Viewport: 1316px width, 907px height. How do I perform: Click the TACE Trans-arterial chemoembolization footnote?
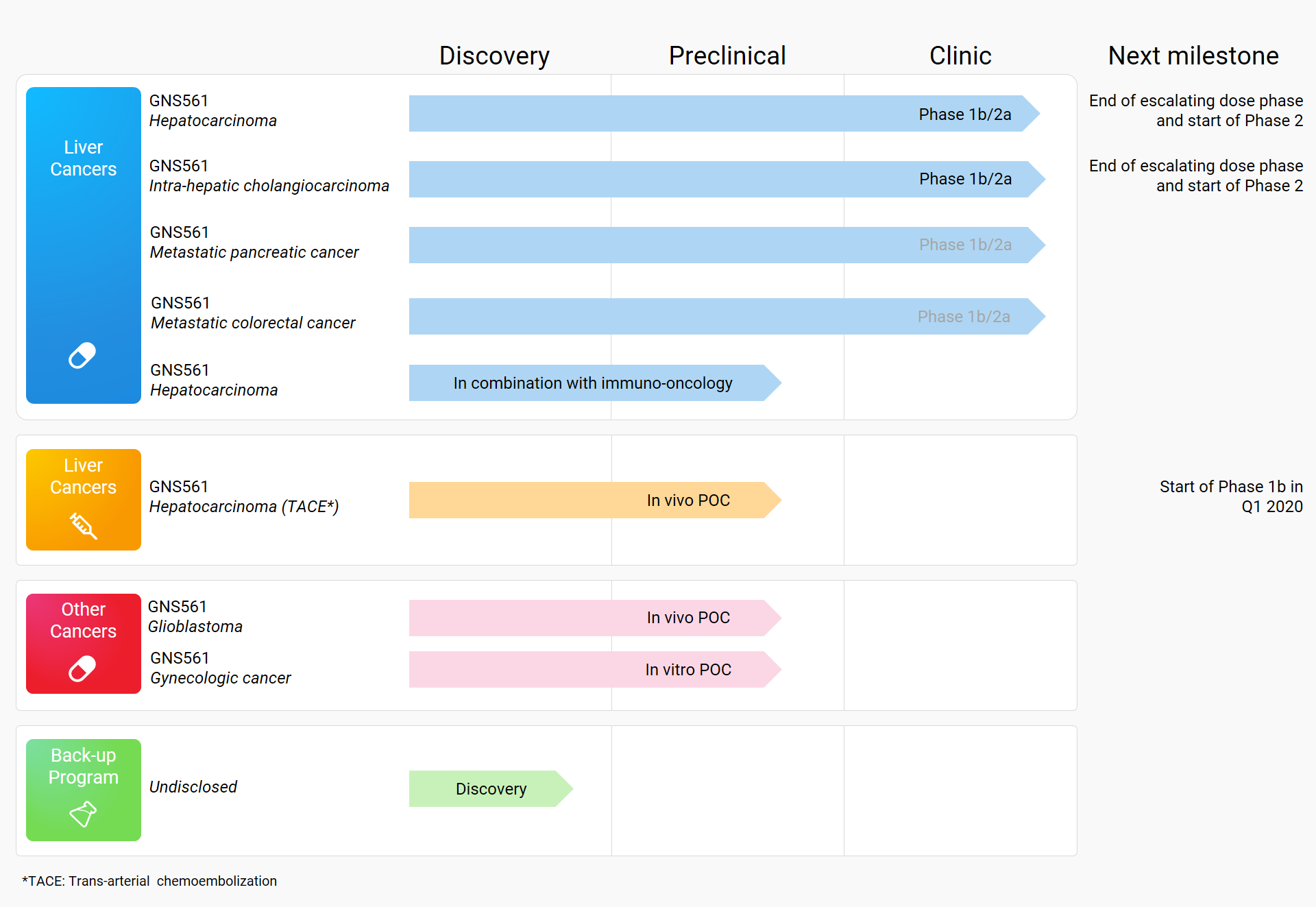tap(149, 881)
